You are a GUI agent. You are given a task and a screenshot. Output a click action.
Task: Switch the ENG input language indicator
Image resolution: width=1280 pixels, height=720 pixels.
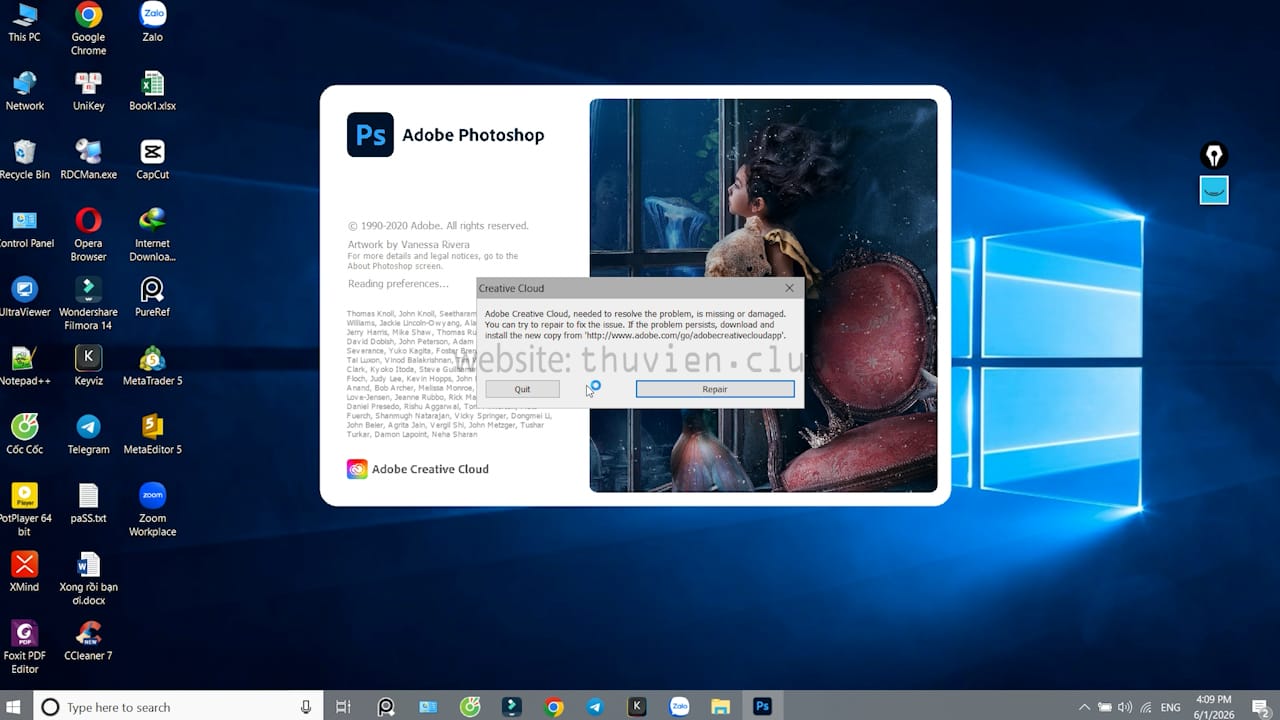pos(1170,707)
